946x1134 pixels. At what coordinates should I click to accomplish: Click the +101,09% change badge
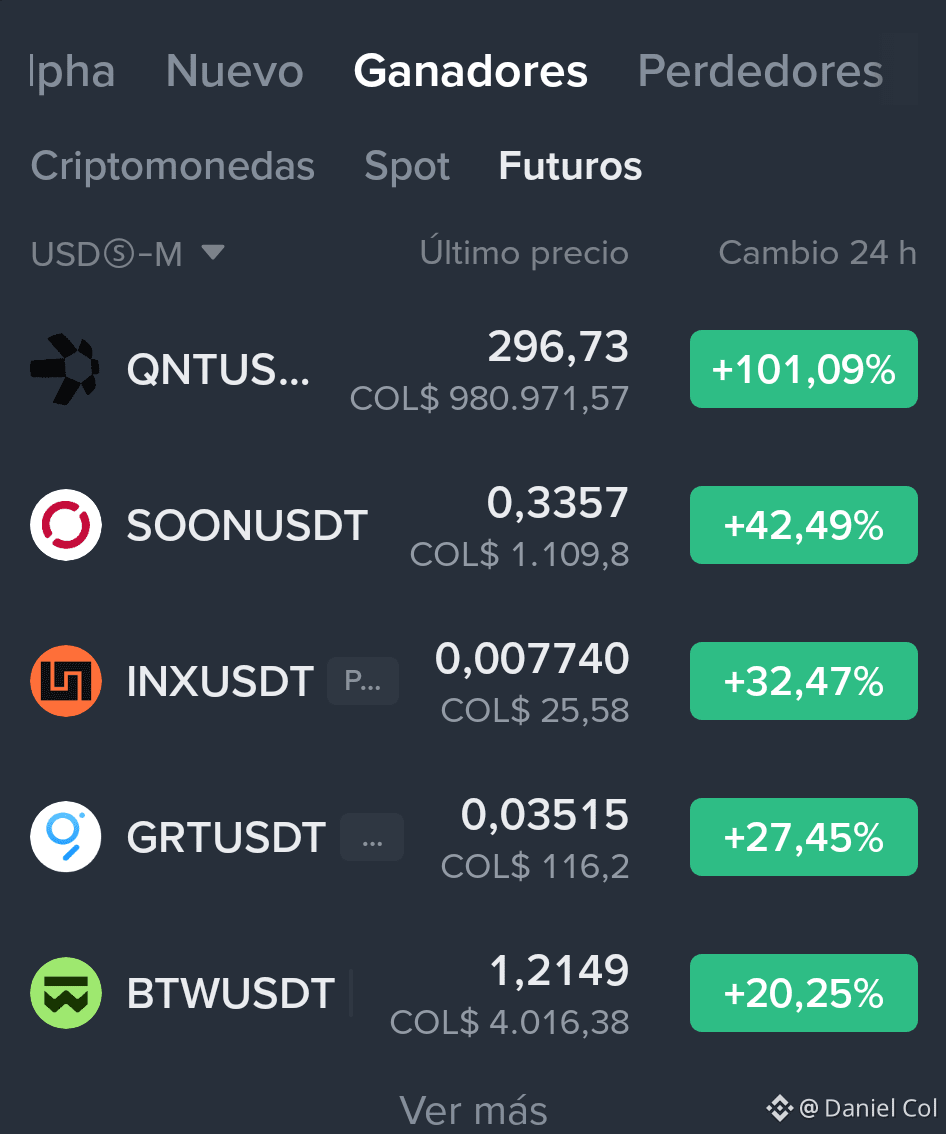pos(804,369)
